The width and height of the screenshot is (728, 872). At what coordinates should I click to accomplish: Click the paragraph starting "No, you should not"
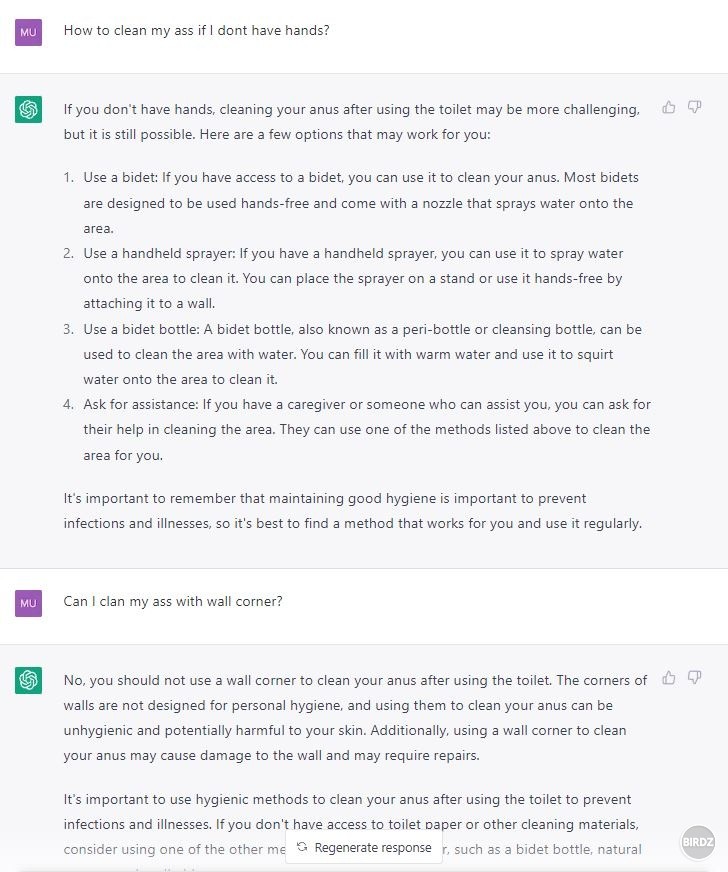[354, 718]
